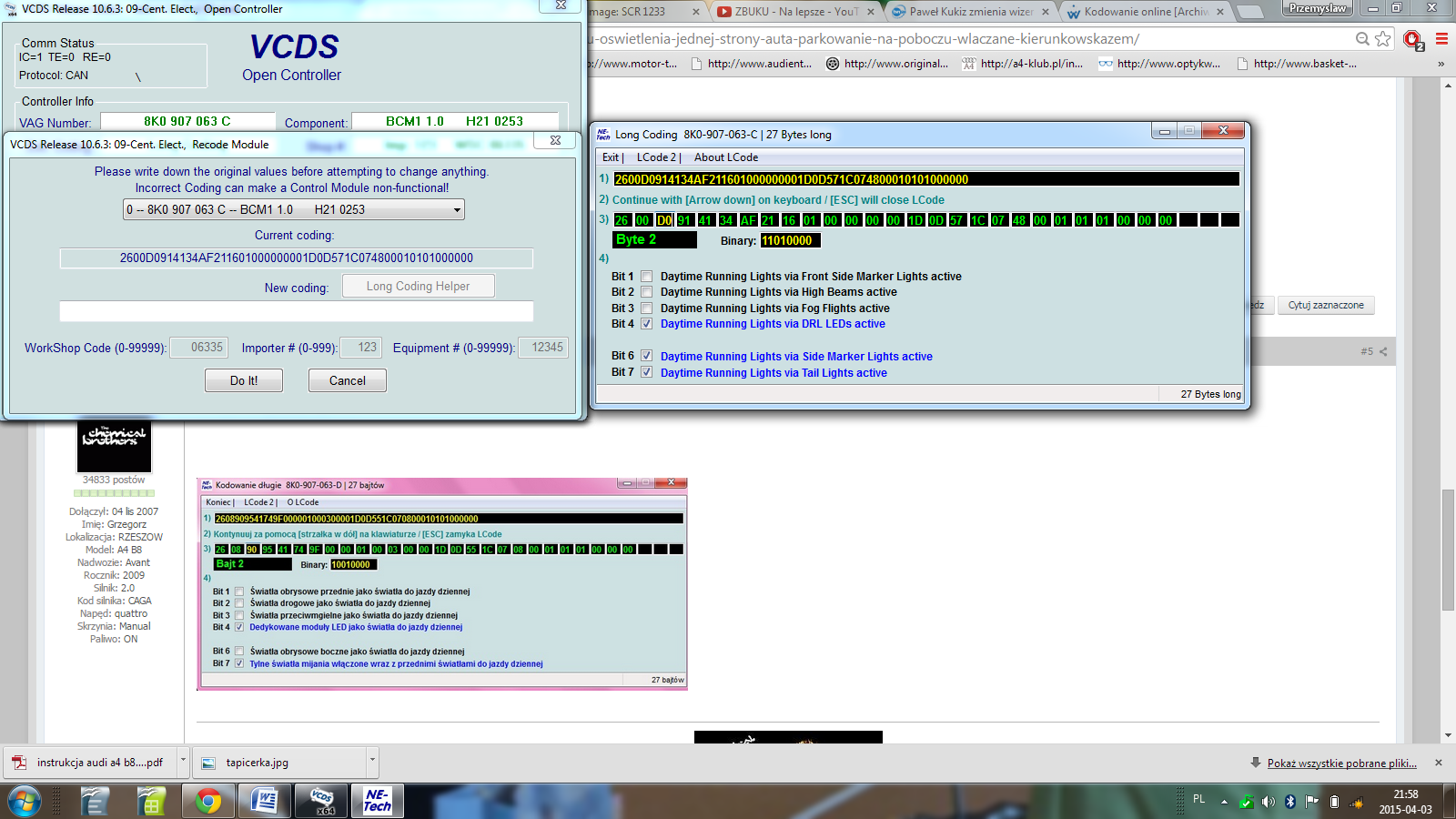Screen dimensions: 1456x819
Task: Click Long Coding Helper button
Action: click(419, 286)
